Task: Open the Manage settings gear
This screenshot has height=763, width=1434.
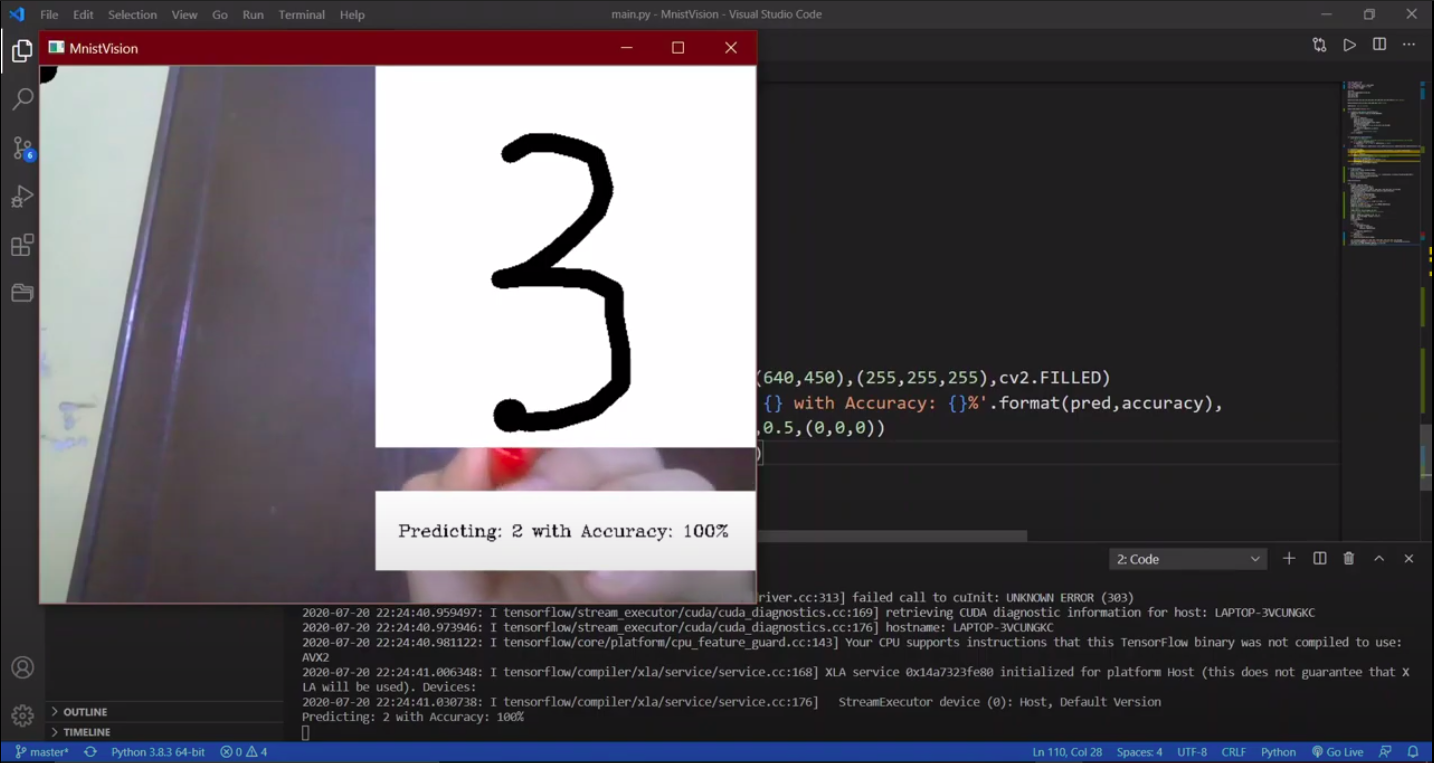Action: [22, 716]
